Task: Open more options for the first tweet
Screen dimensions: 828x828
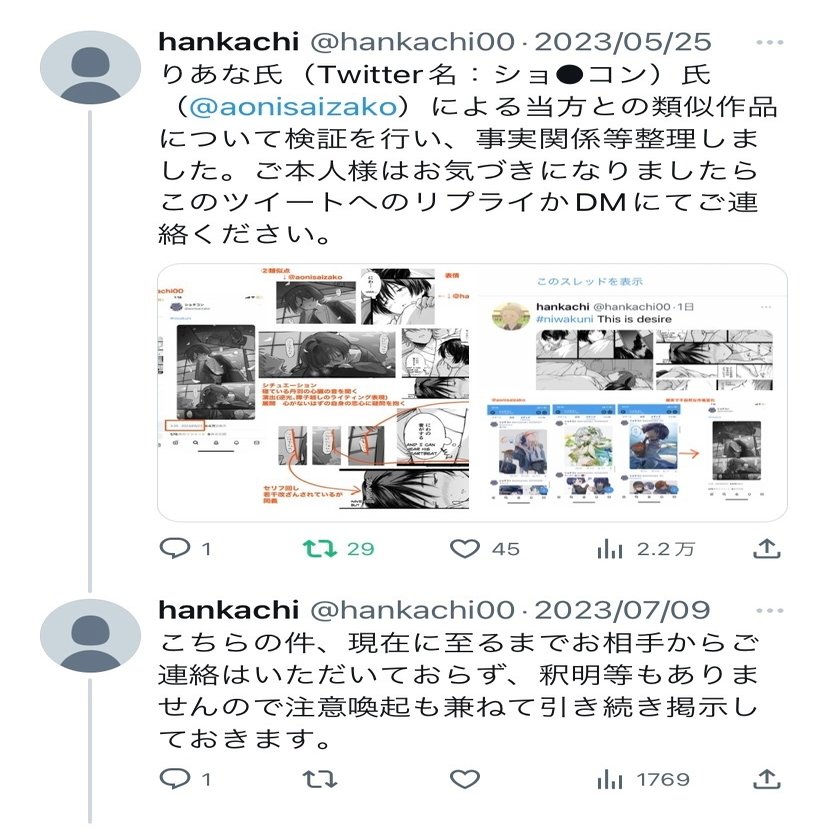Action: click(769, 42)
